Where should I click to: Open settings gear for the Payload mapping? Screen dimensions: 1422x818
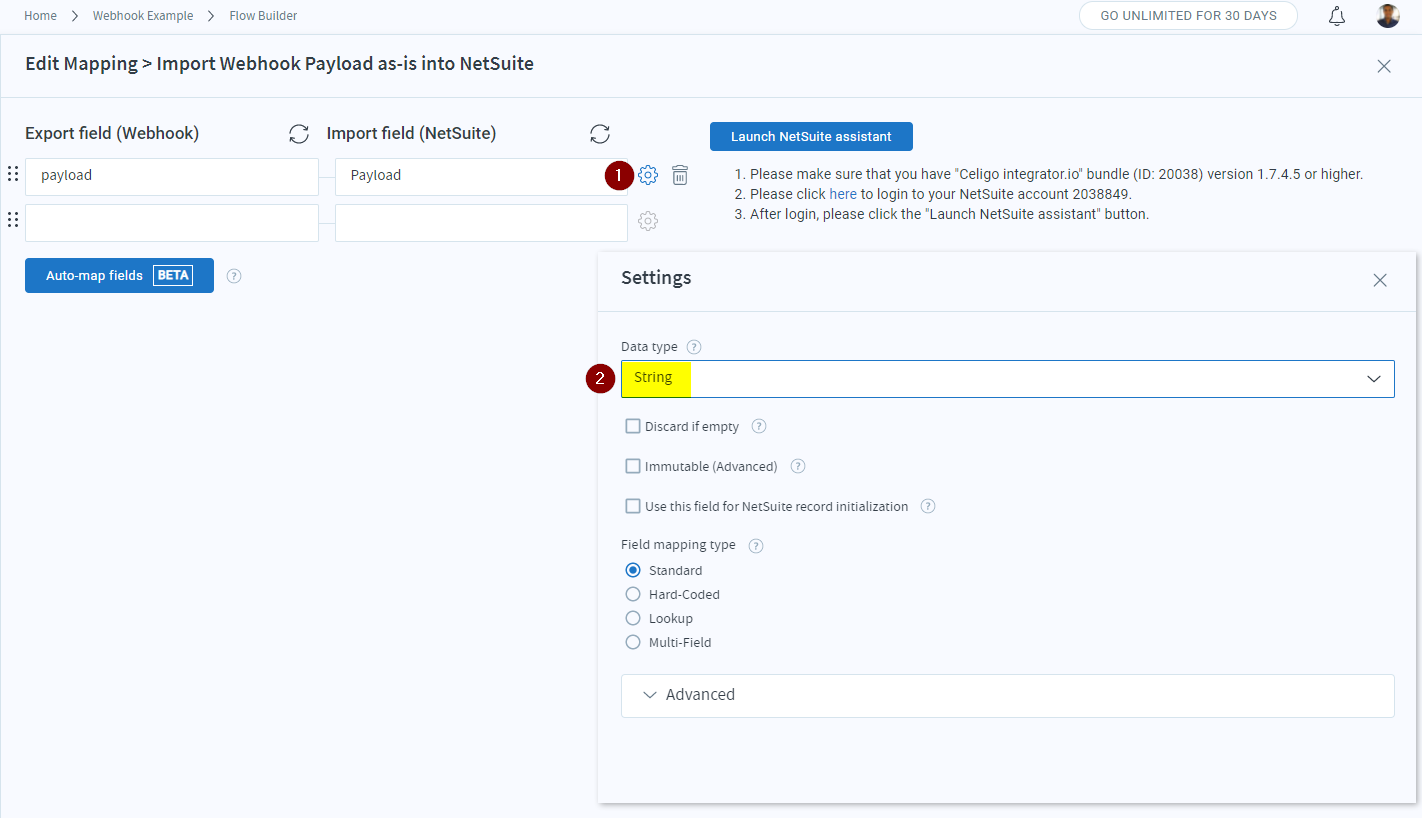(648, 175)
